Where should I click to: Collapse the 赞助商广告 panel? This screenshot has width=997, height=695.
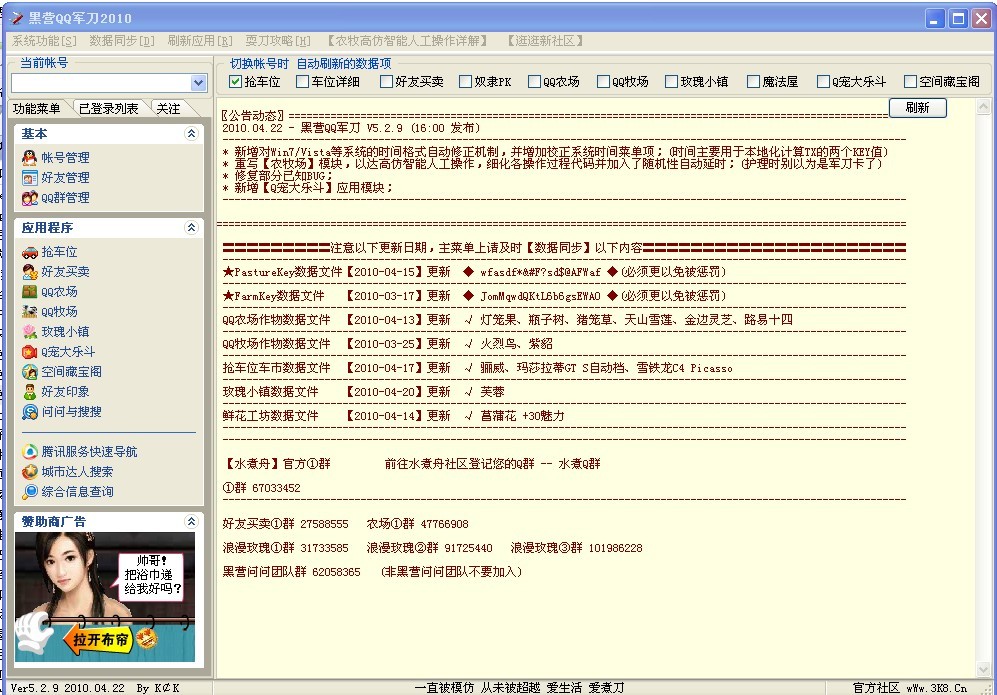(191, 521)
